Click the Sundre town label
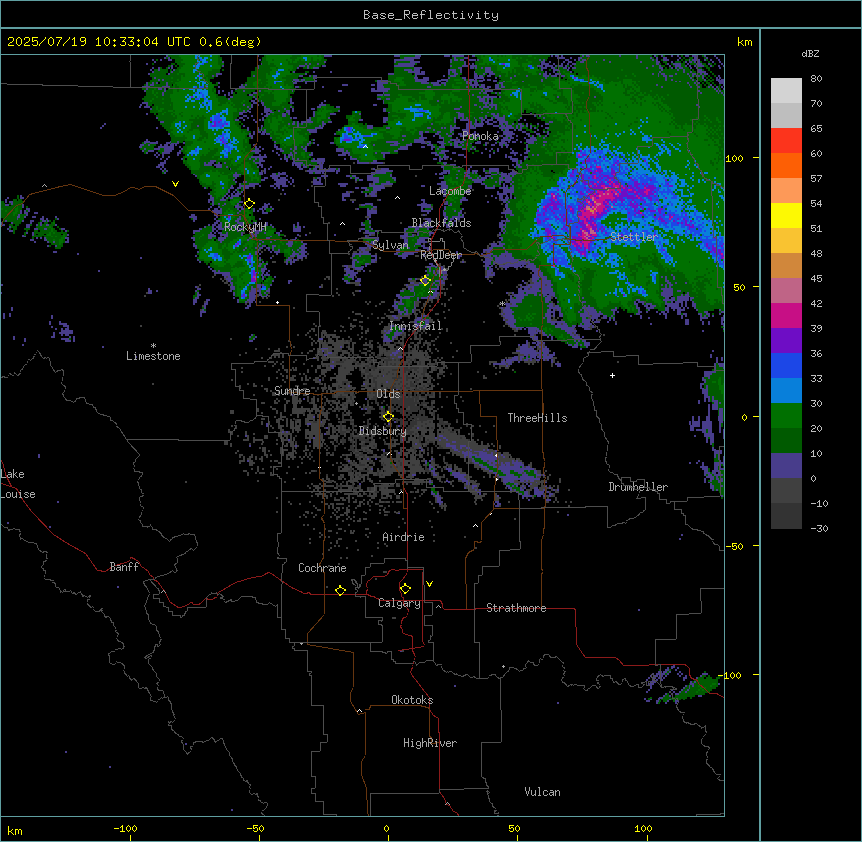 pyautogui.click(x=292, y=391)
